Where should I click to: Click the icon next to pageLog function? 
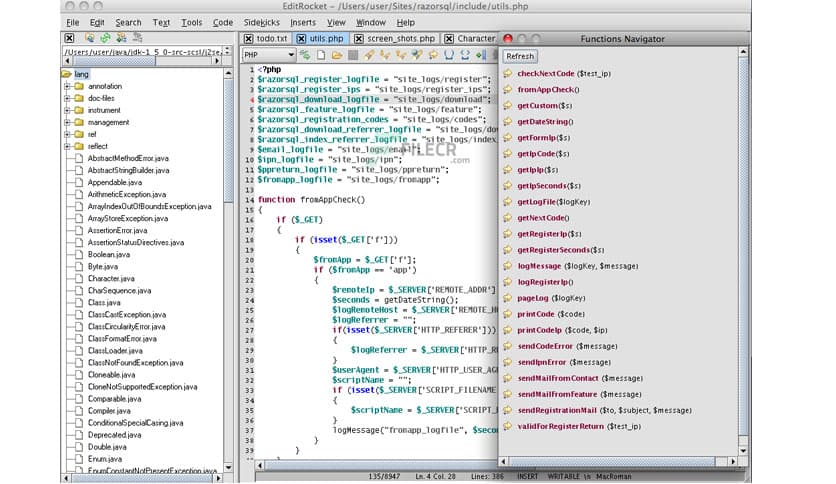tap(508, 298)
